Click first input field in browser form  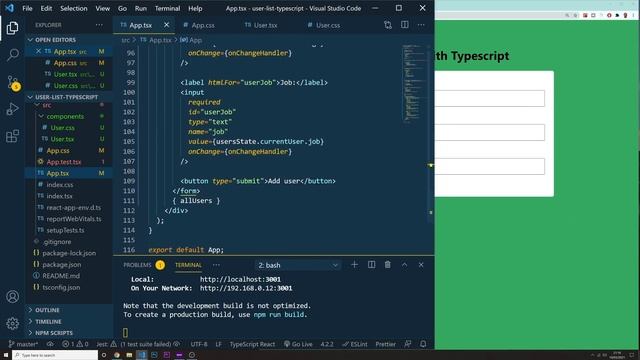click(x=489, y=98)
